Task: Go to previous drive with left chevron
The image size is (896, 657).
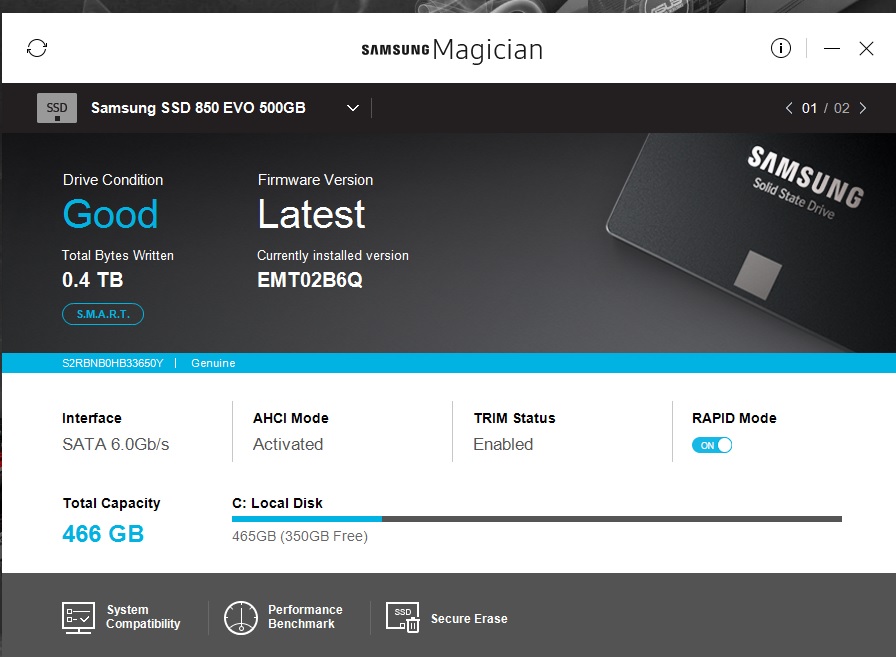Action: pyautogui.click(x=789, y=108)
